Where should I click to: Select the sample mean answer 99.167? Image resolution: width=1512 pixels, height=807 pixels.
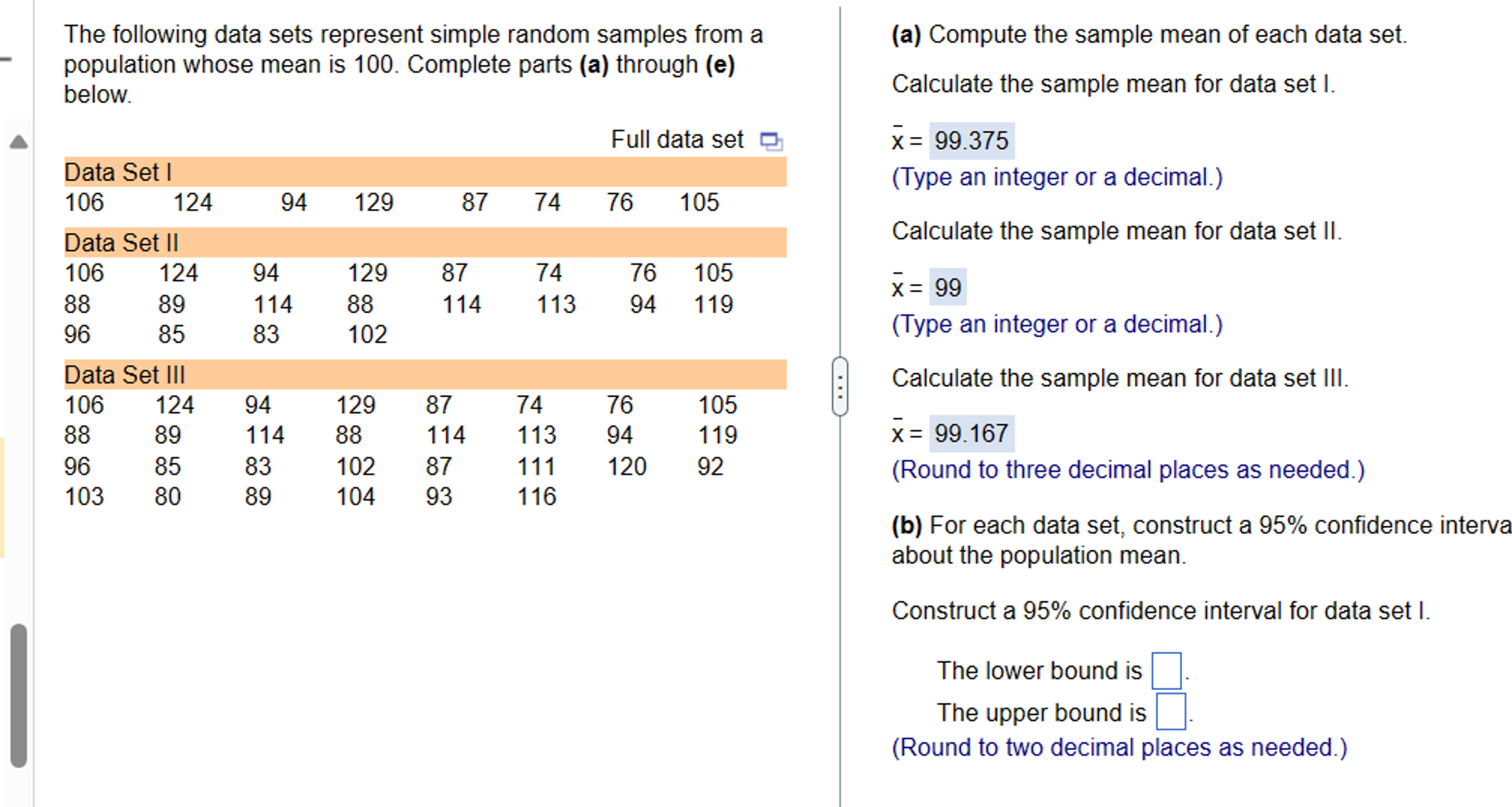click(971, 433)
